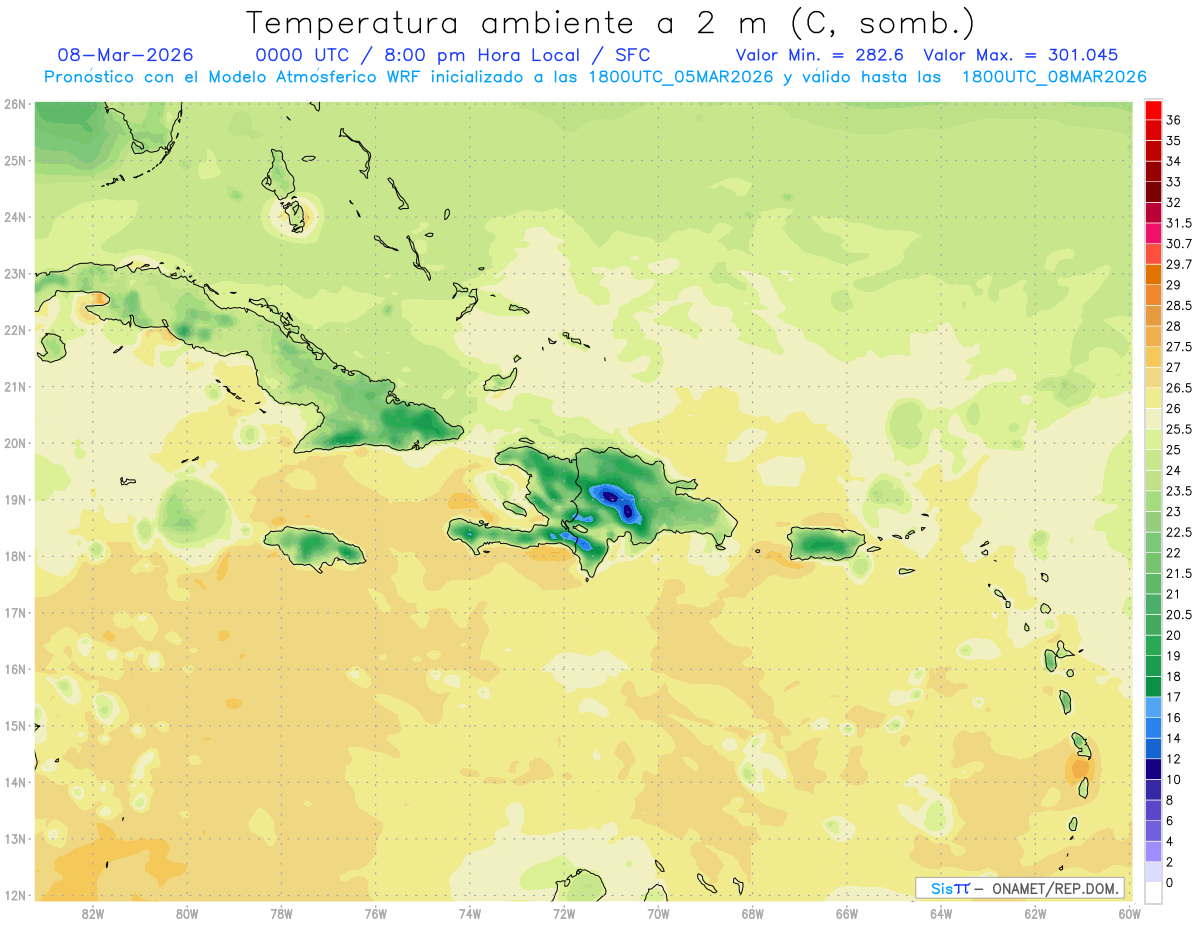
Task: Click the colorbar value '29.7'
Action: [1179, 264]
